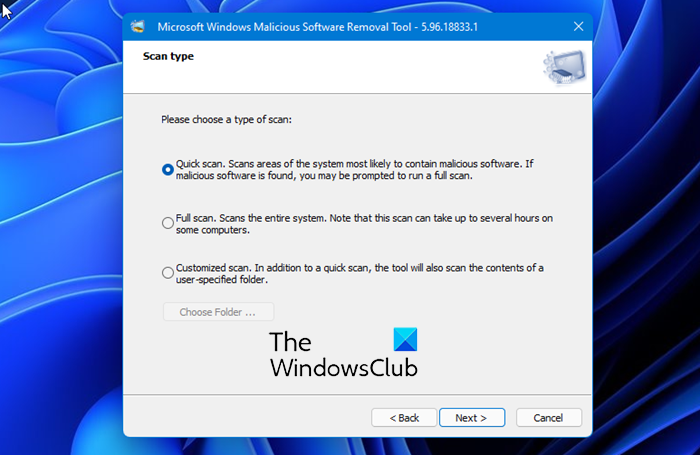This screenshot has height=455, width=700.
Task: Close the Malicious Software Removal Tool window
Action: (579, 27)
